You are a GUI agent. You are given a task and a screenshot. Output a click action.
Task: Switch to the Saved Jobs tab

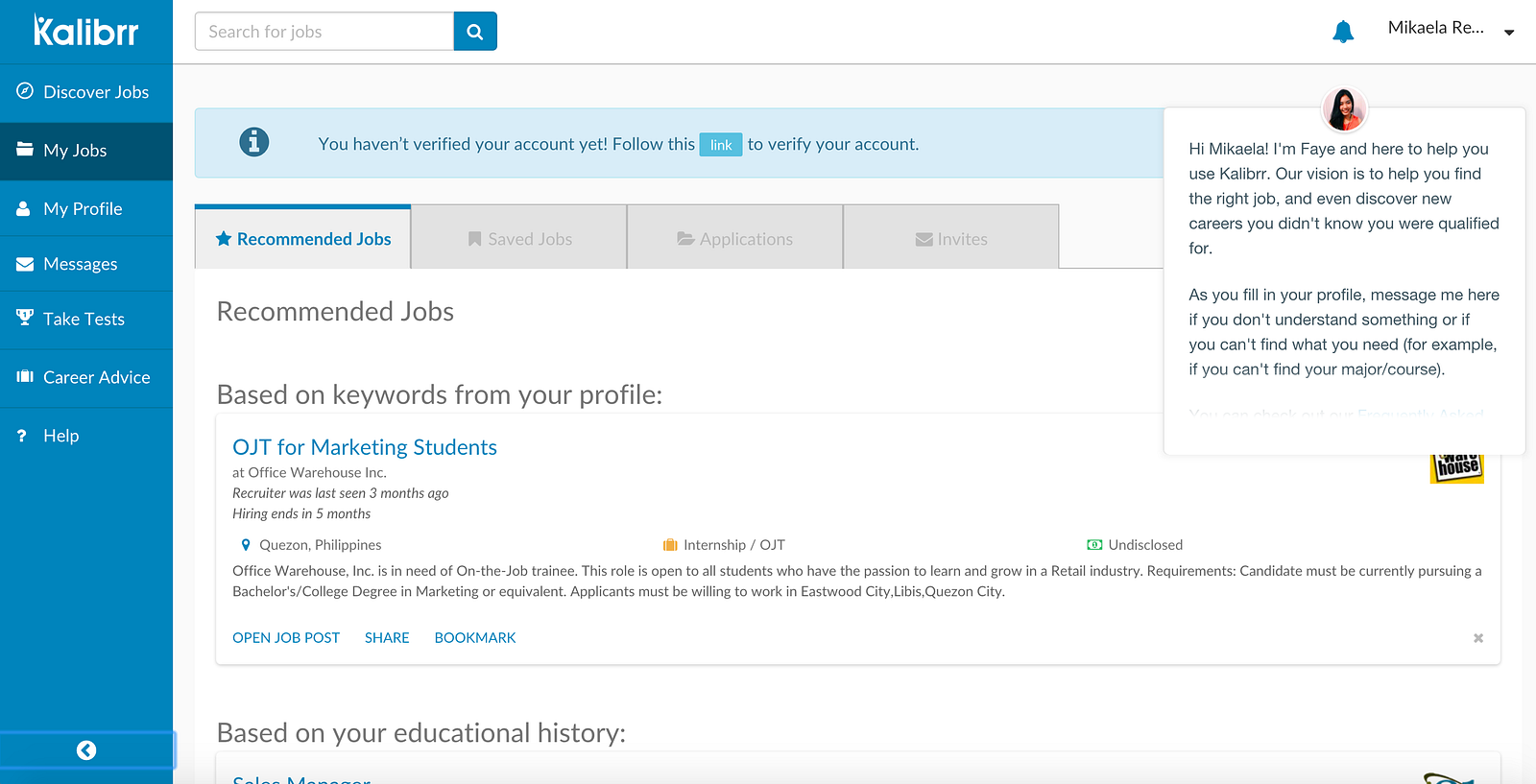click(x=519, y=239)
